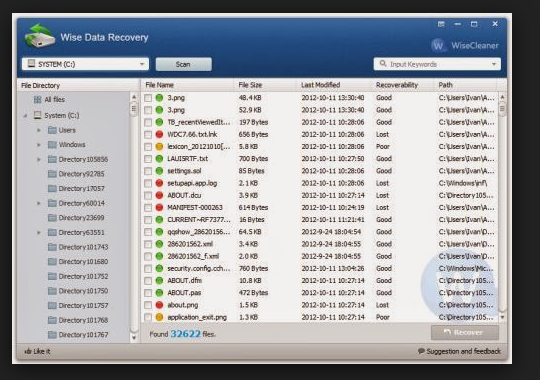Image resolution: width=540 pixels, height=380 pixels.
Task: Expand the Directory60014 node
Action: point(39,203)
